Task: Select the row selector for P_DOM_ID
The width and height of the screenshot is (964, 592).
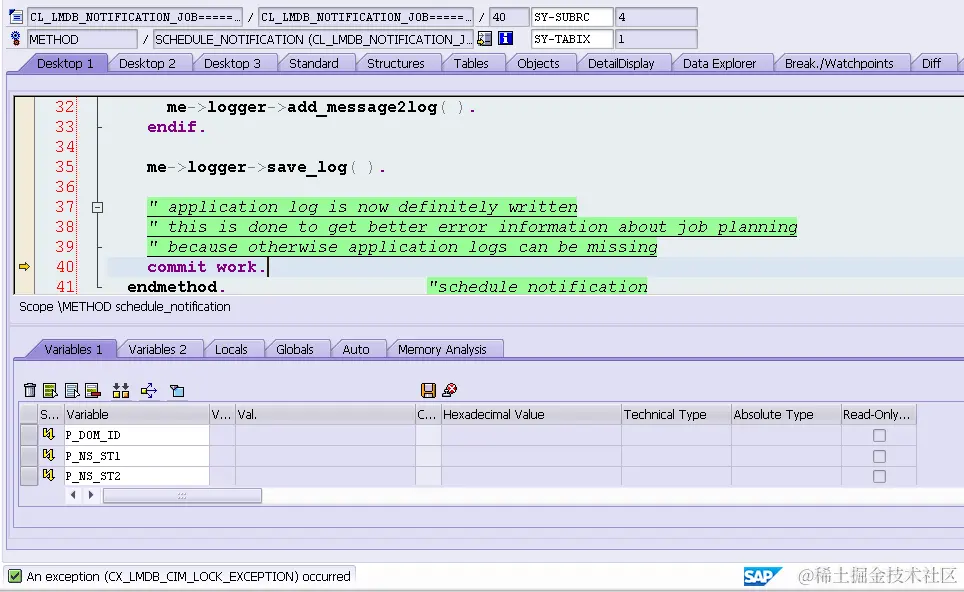Action: [x=29, y=435]
